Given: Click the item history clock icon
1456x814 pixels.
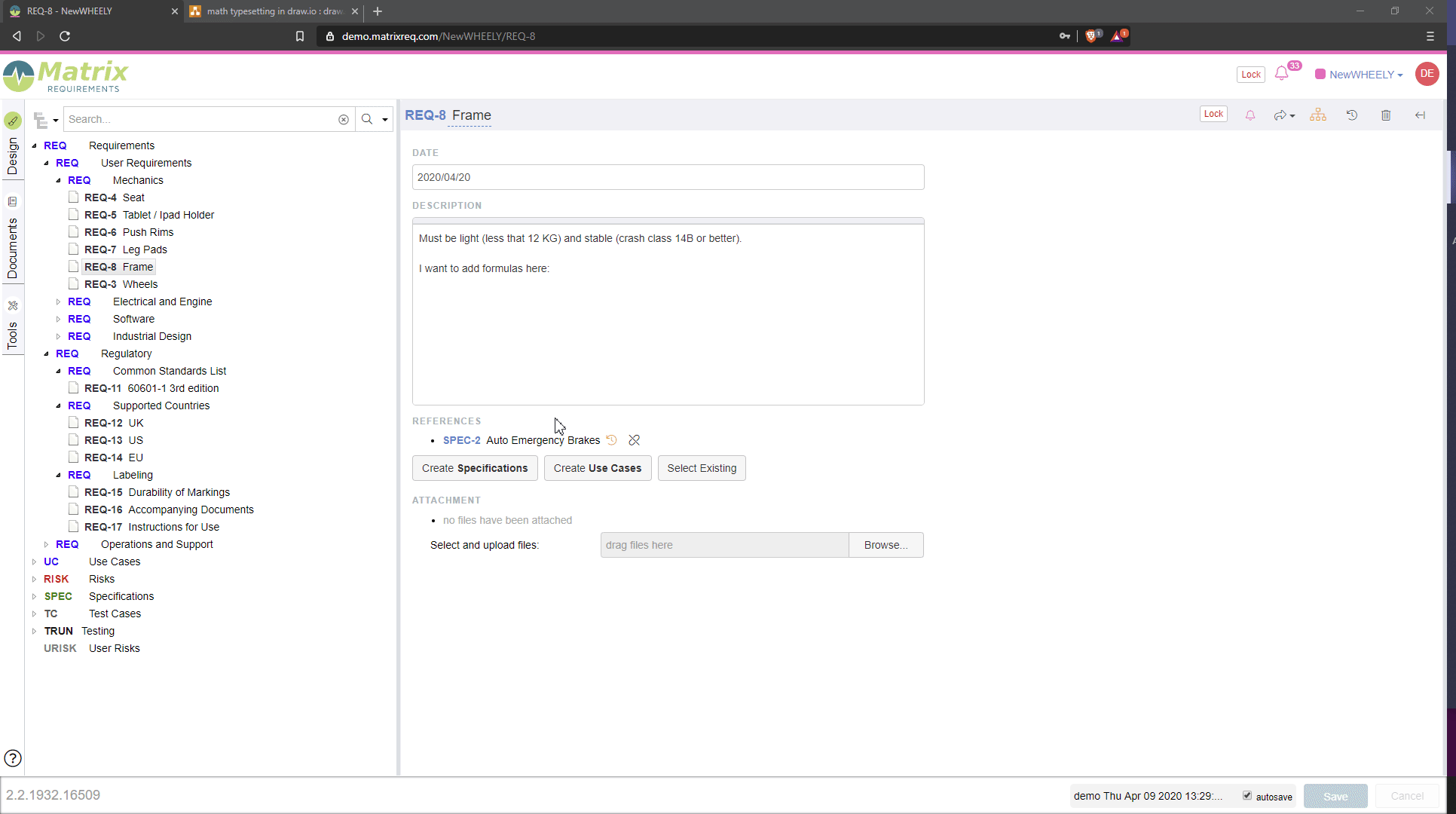Looking at the screenshot, I should pyautogui.click(x=1352, y=115).
